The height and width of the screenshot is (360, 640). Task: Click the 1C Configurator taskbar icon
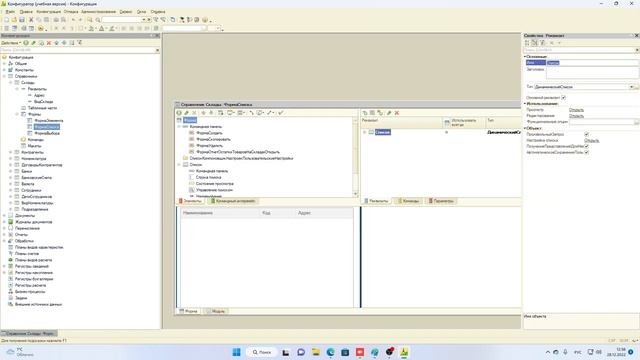[404, 352]
